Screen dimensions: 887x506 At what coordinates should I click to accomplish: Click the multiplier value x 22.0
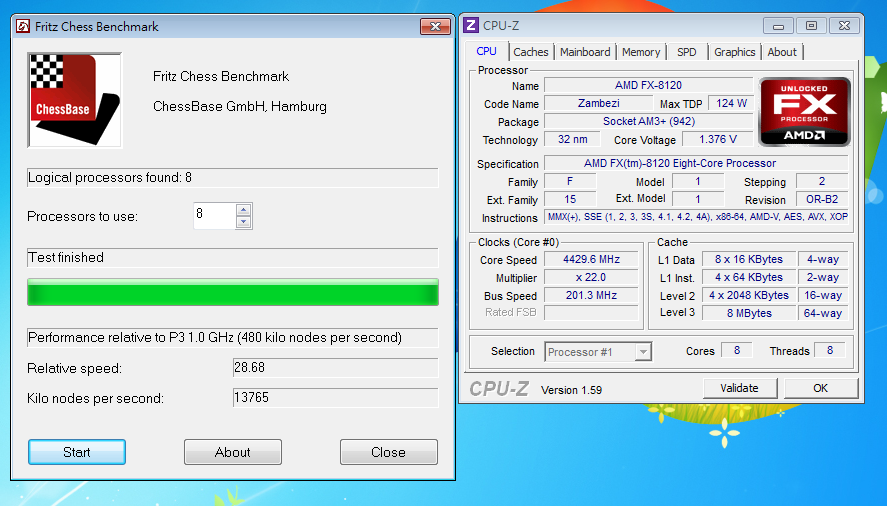coord(591,277)
